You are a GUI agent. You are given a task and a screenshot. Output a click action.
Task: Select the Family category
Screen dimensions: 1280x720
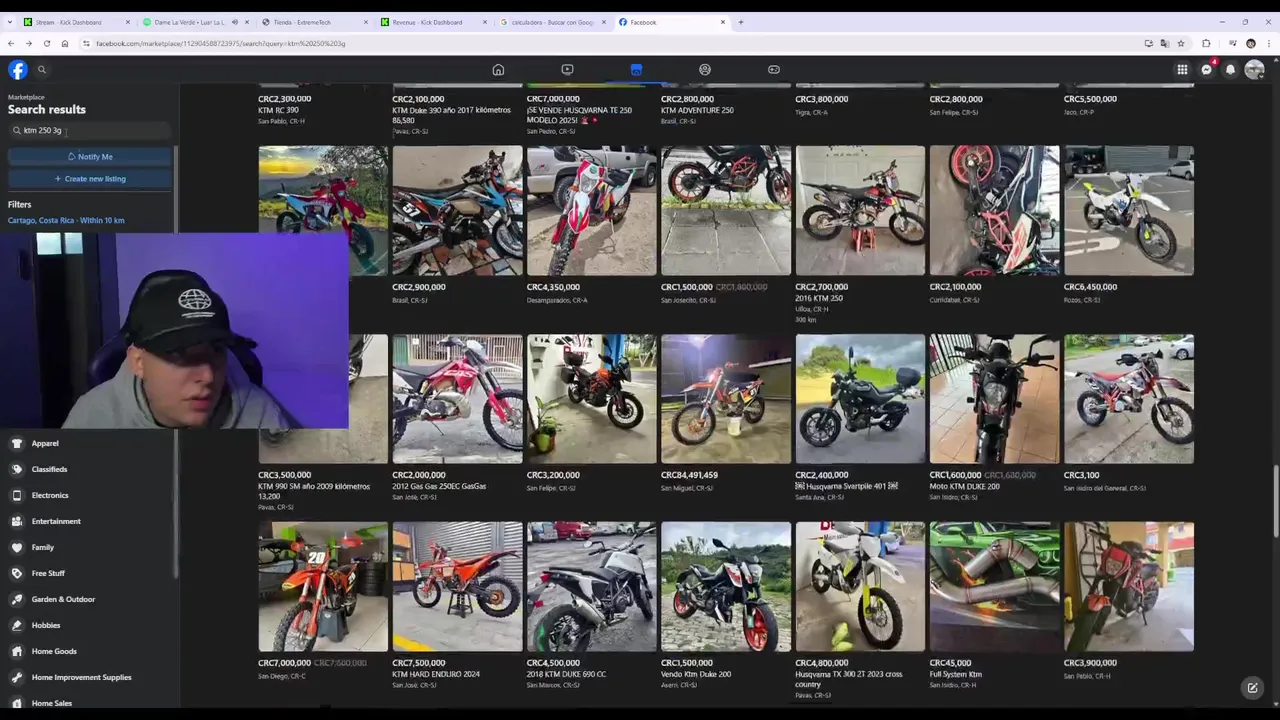click(x=43, y=547)
